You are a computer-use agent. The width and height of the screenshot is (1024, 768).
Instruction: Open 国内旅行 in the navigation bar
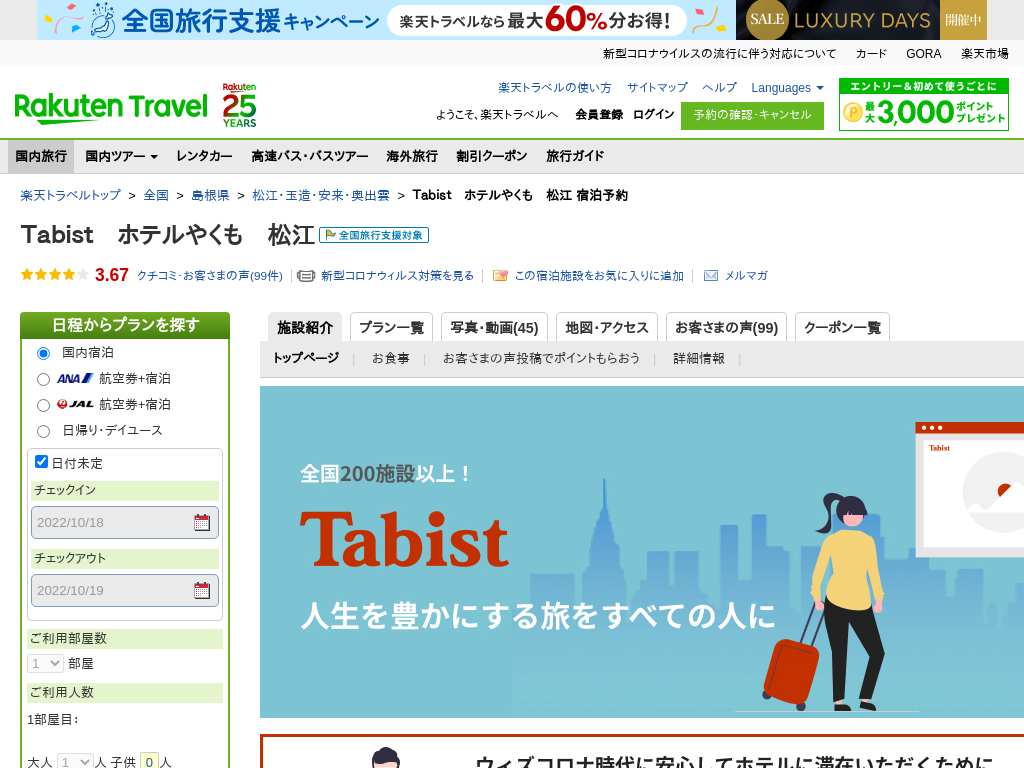[41, 156]
